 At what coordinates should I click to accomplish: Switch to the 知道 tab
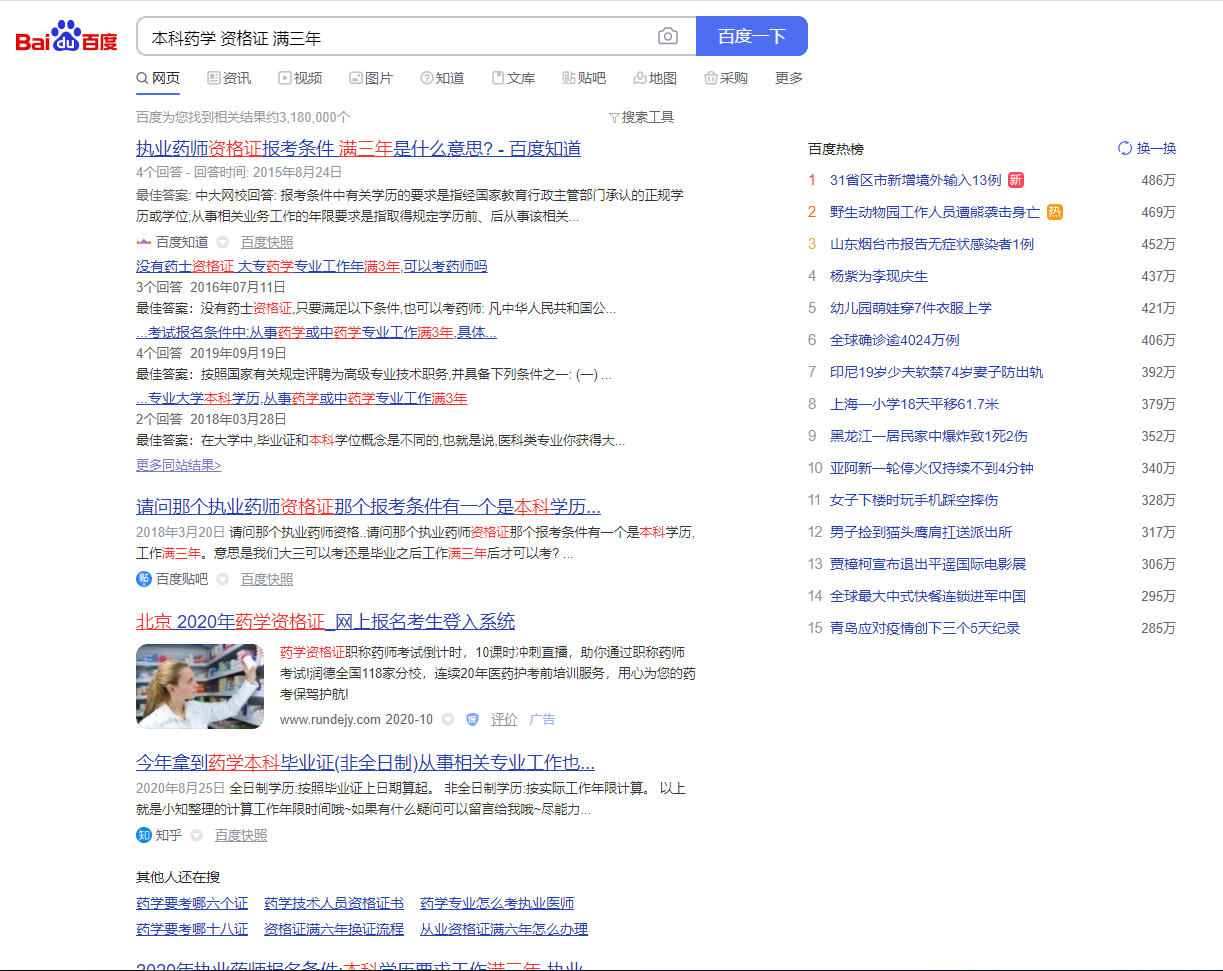pos(442,78)
